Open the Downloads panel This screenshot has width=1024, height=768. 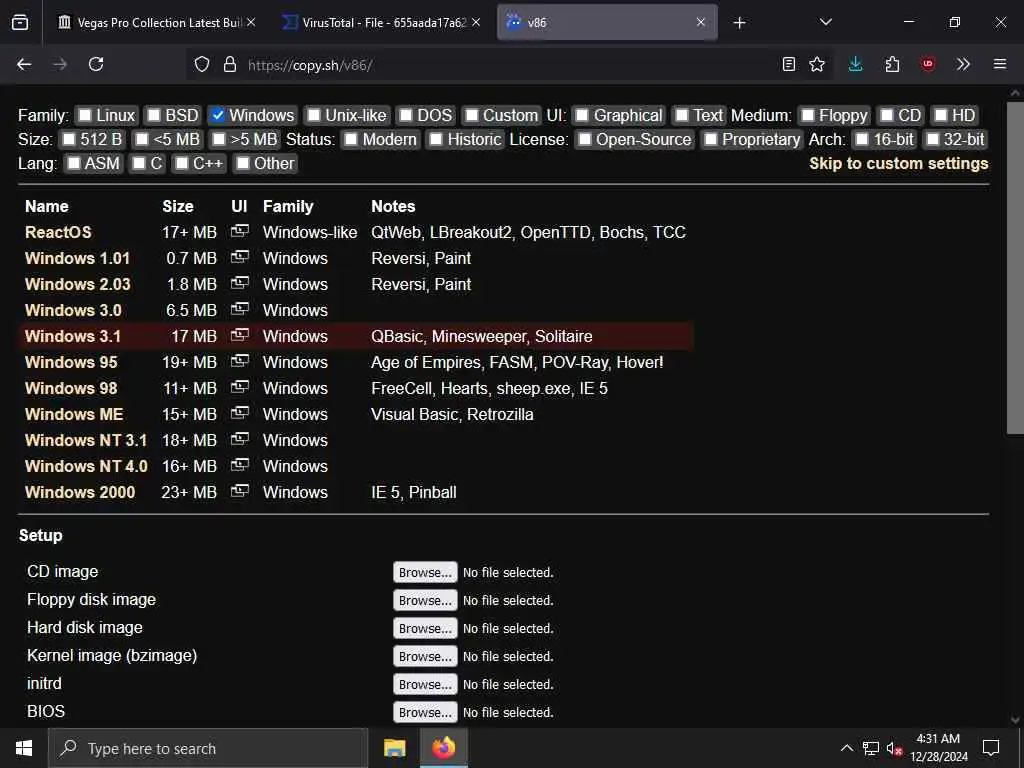pos(856,64)
